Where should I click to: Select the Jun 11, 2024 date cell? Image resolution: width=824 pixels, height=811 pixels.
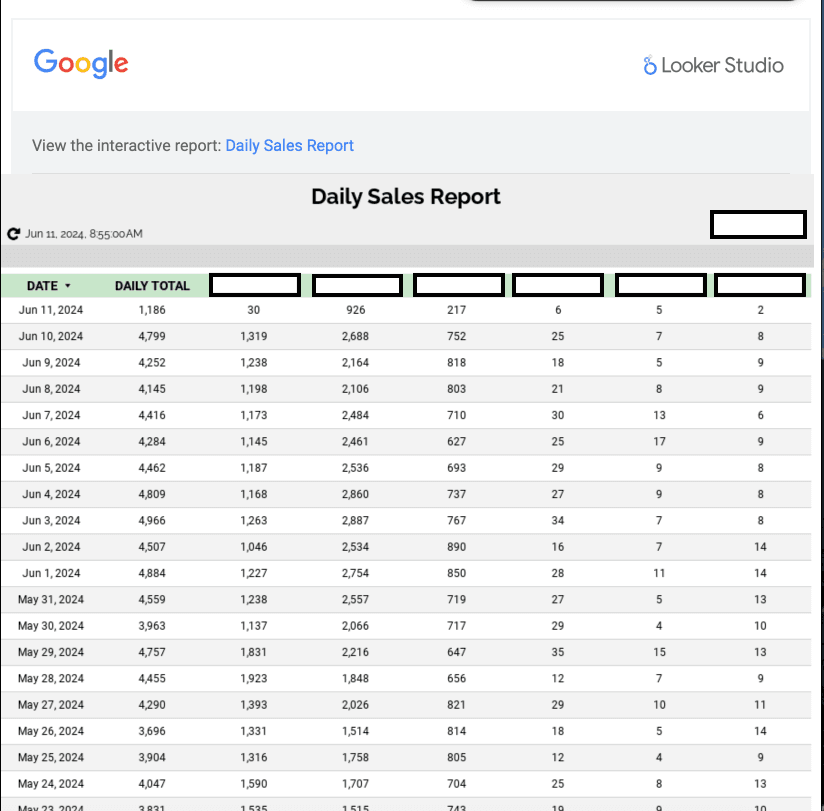coord(51,310)
